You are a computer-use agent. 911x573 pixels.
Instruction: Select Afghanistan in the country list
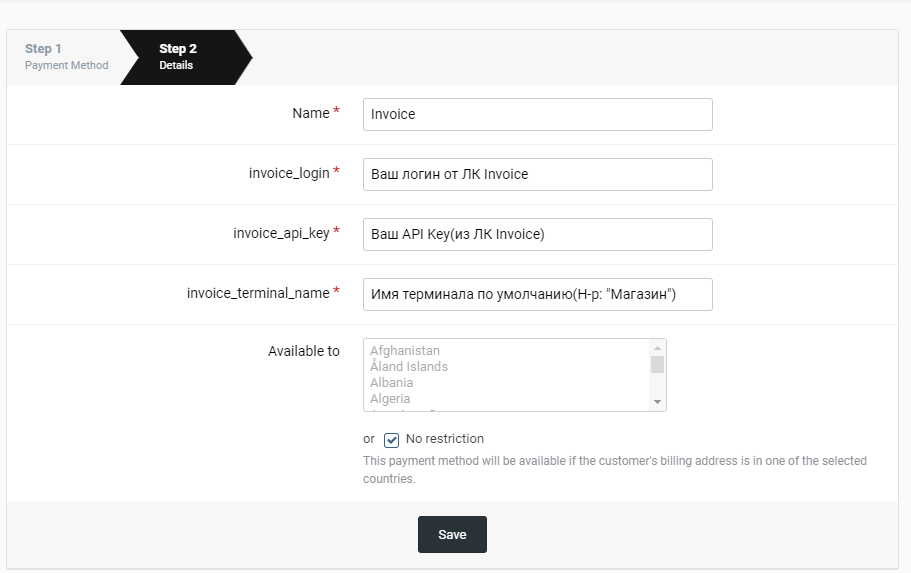tap(405, 351)
